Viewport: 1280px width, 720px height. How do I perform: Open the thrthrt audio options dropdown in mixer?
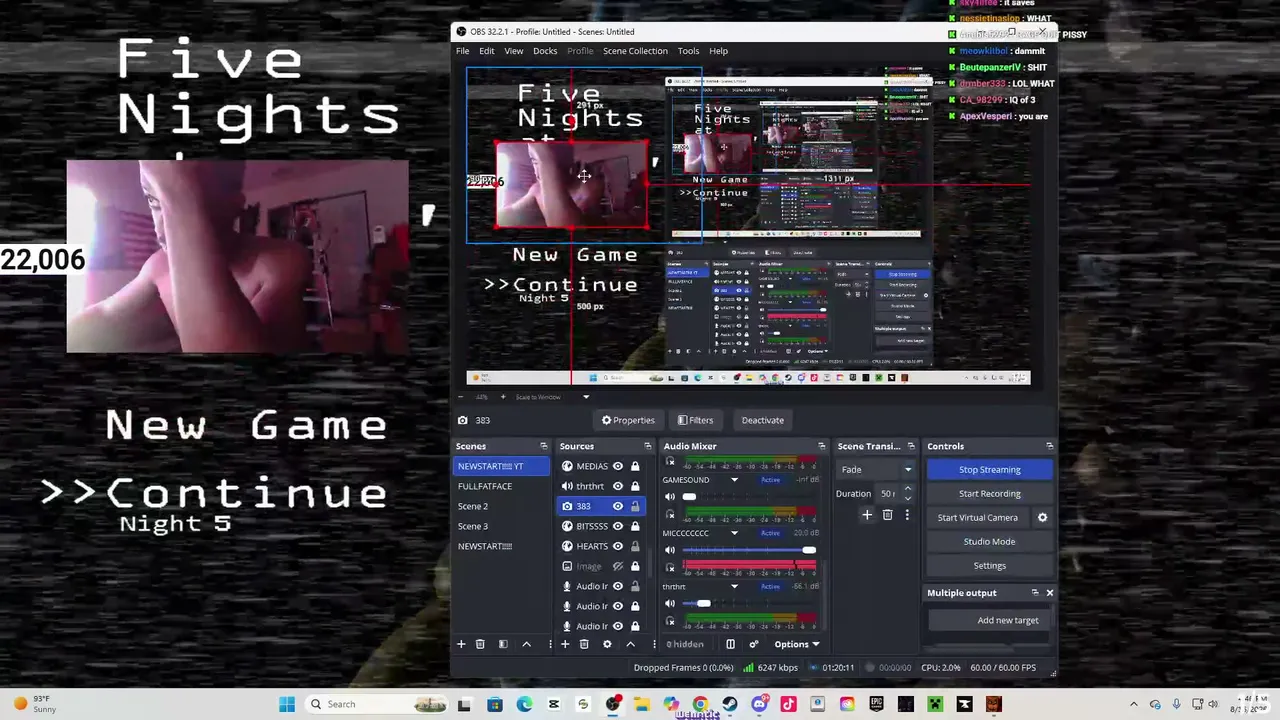pyautogui.click(x=734, y=587)
